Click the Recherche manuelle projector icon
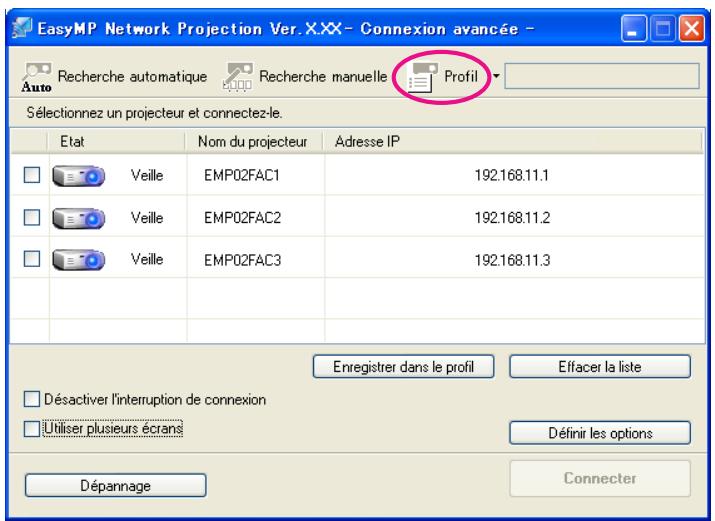 click(238, 77)
